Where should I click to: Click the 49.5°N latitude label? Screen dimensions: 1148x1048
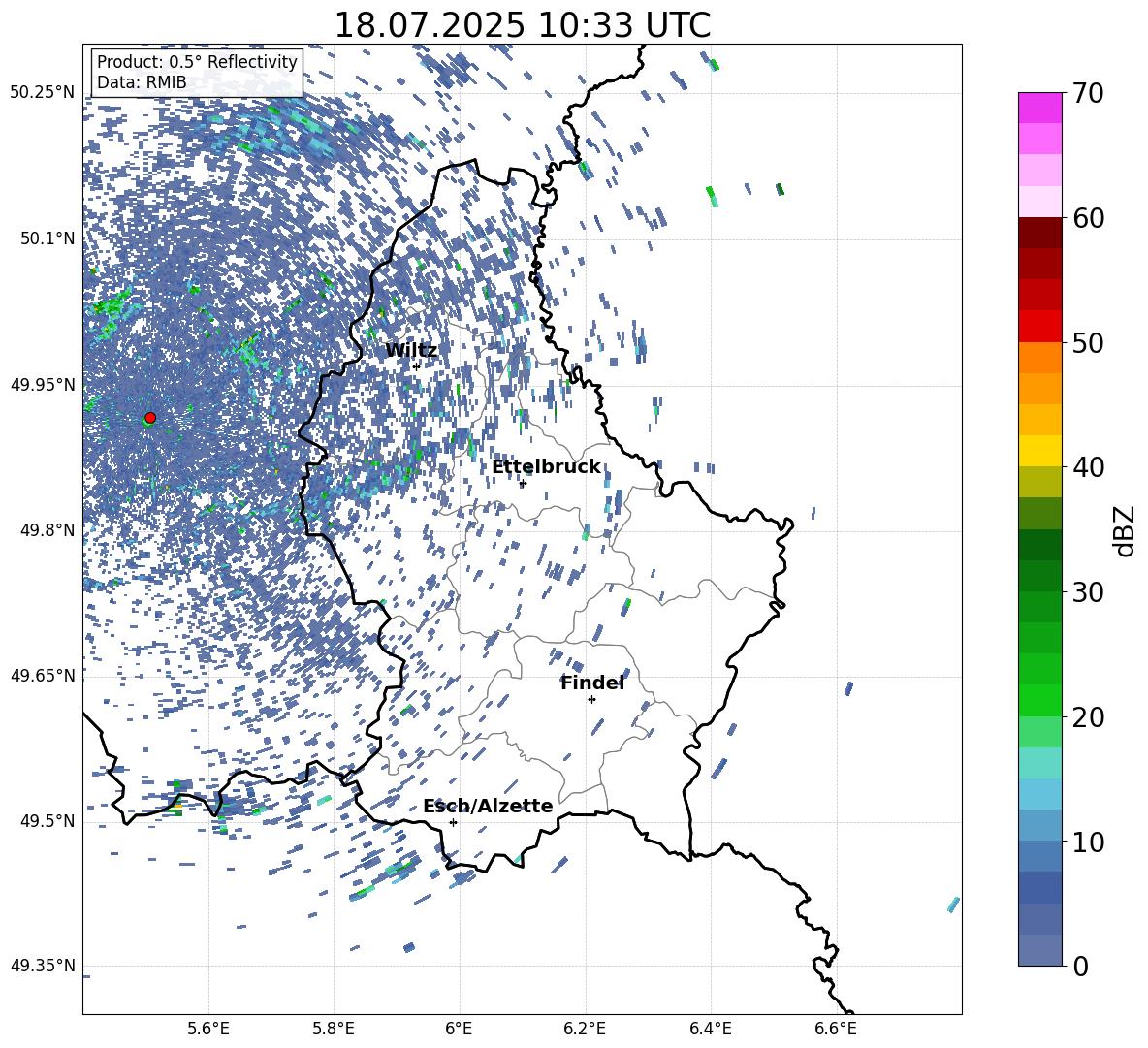click(x=48, y=821)
